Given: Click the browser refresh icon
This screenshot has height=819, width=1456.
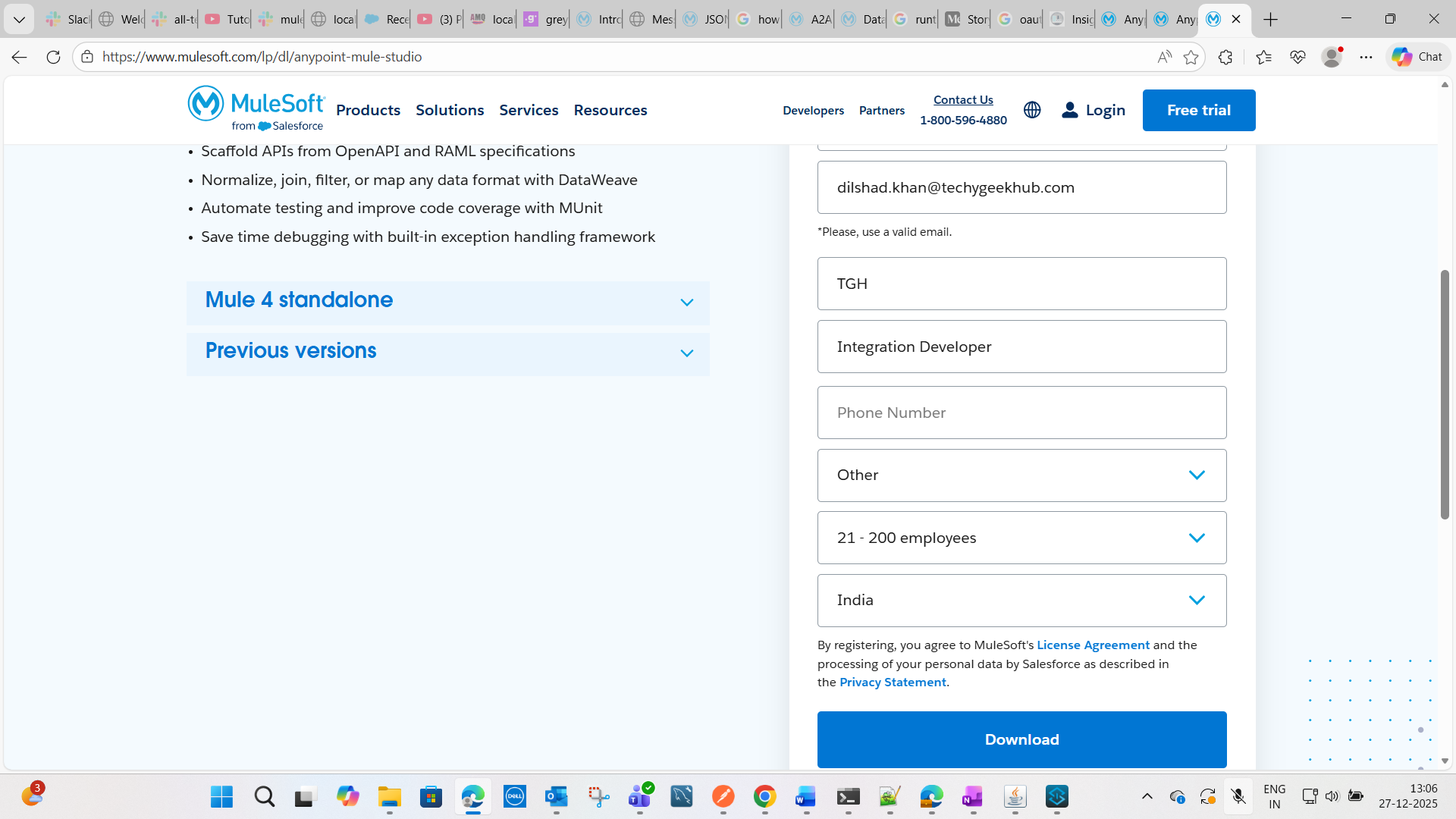Looking at the screenshot, I should (53, 57).
